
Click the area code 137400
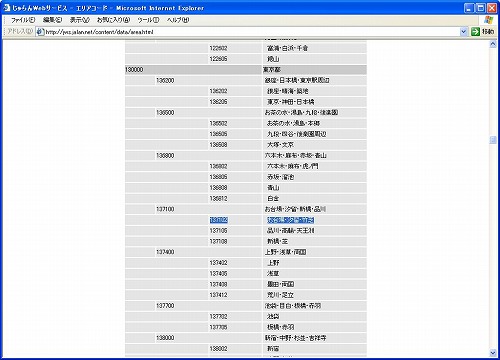click(x=165, y=252)
